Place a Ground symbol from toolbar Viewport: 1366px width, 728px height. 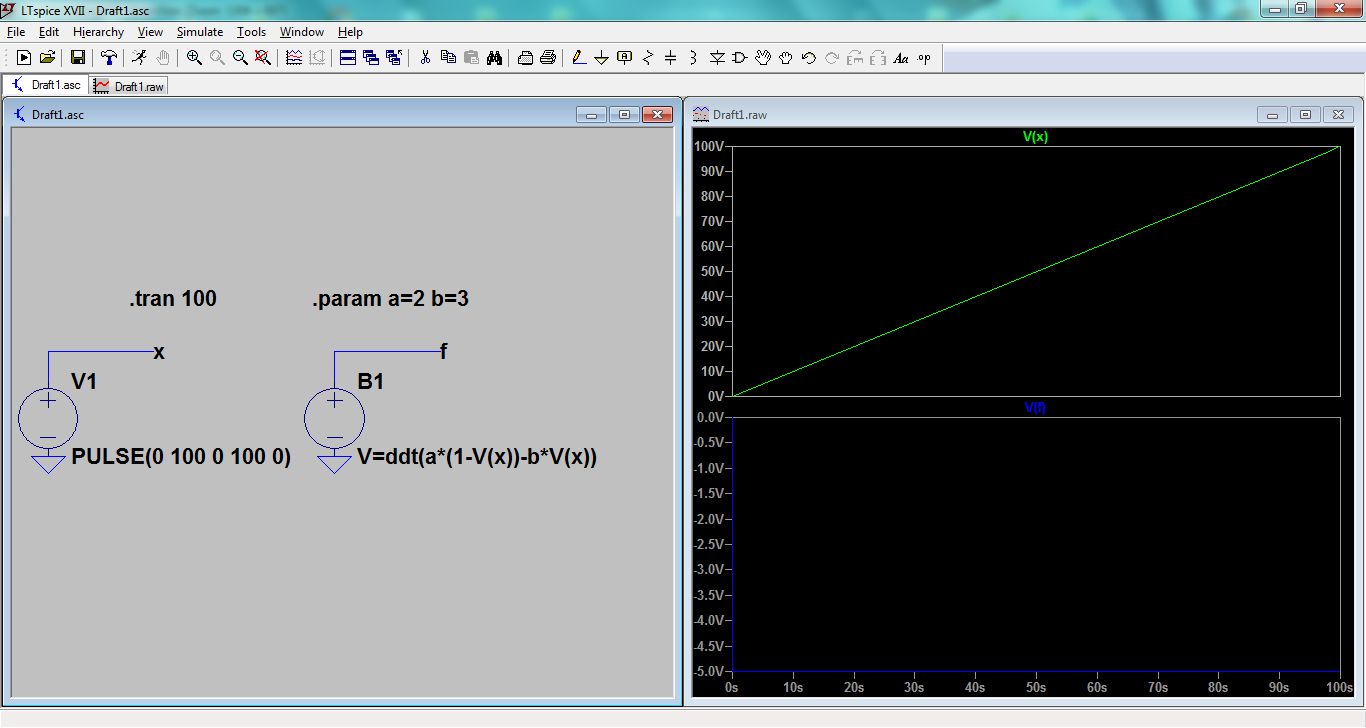tap(602, 58)
